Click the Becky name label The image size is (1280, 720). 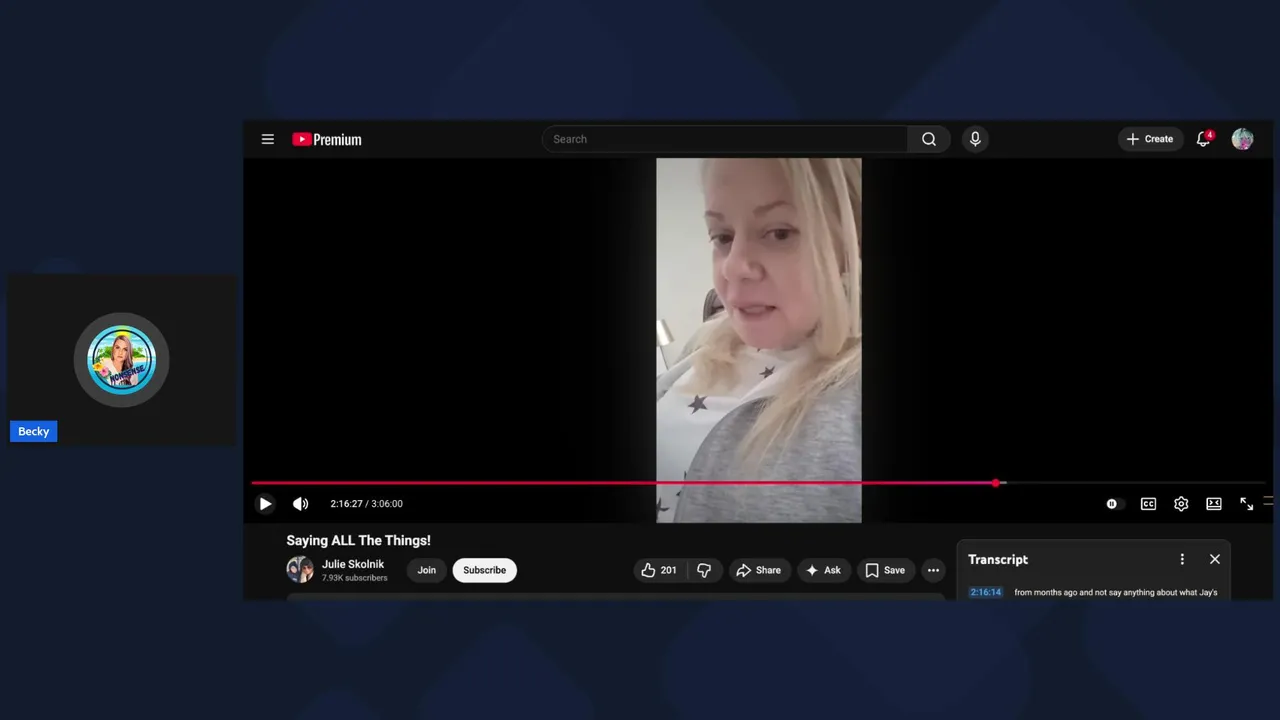click(33, 431)
